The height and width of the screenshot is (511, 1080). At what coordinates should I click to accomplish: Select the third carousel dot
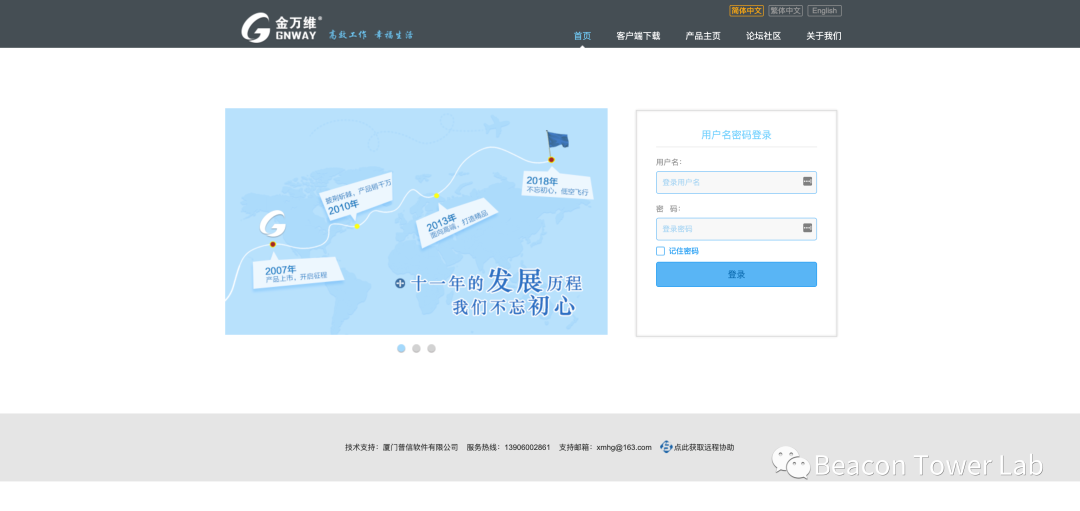pos(431,348)
